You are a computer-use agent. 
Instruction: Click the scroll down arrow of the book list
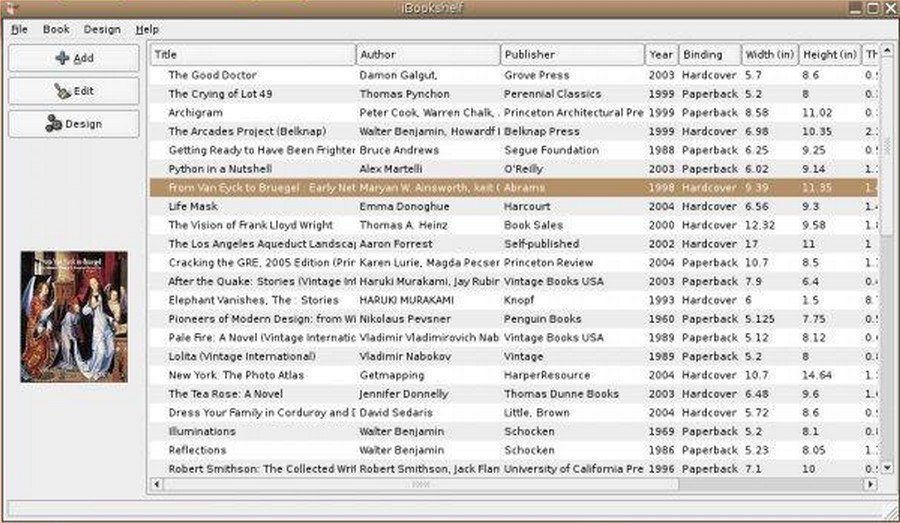(887, 468)
